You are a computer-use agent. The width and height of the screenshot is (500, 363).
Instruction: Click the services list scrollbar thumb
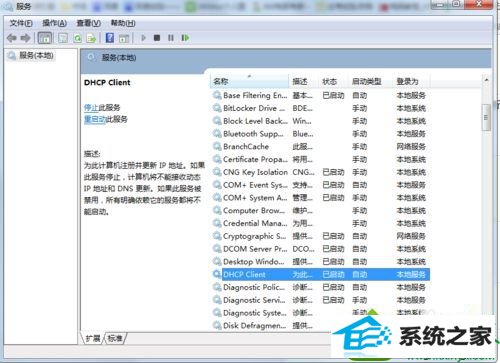pyautogui.click(x=486, y=117)
